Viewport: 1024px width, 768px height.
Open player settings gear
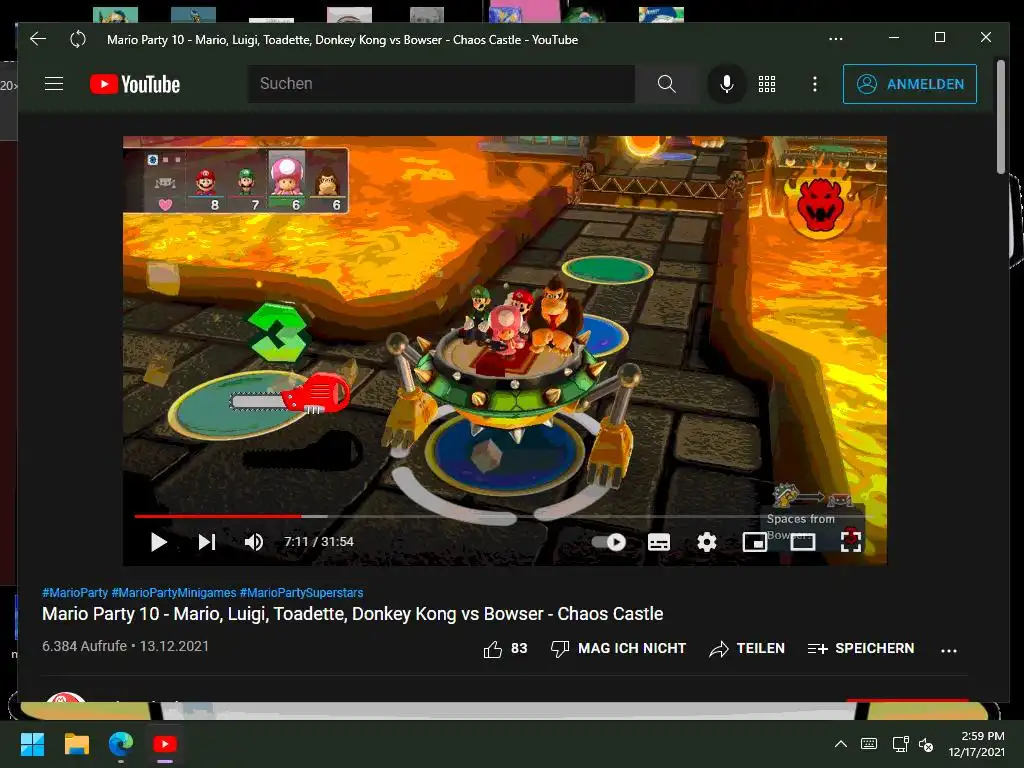point(707,542)
